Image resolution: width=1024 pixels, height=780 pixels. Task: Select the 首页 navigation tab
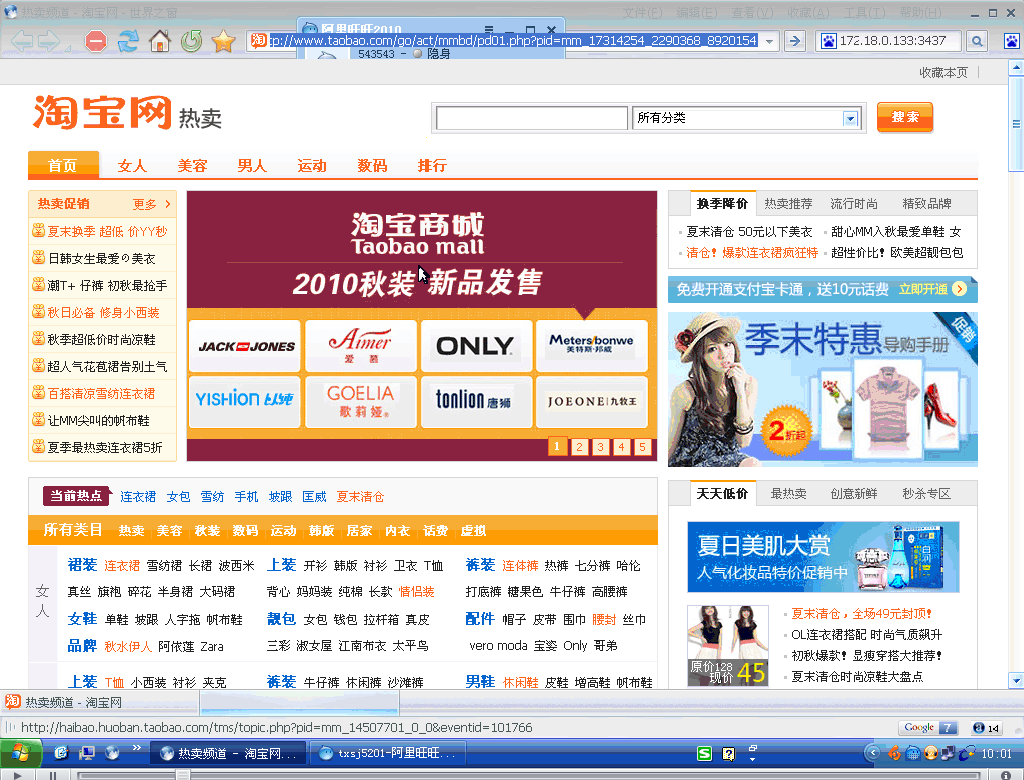click(63, 165)
